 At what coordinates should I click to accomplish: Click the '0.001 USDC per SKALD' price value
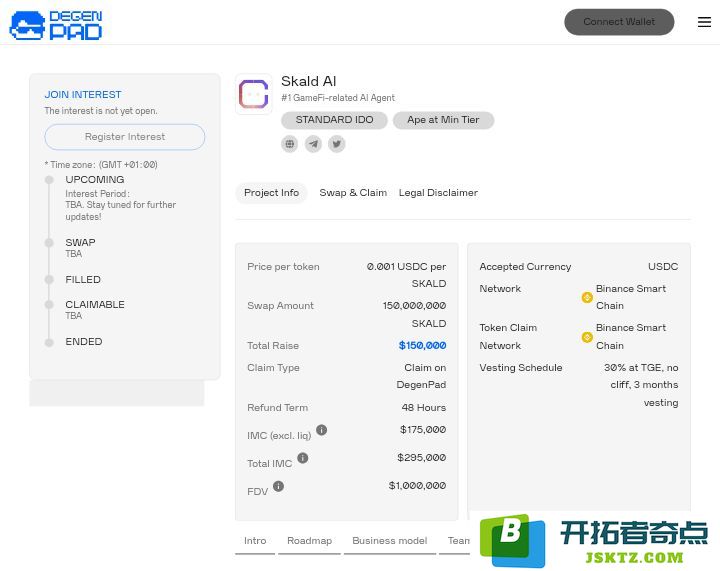(406, 275)
